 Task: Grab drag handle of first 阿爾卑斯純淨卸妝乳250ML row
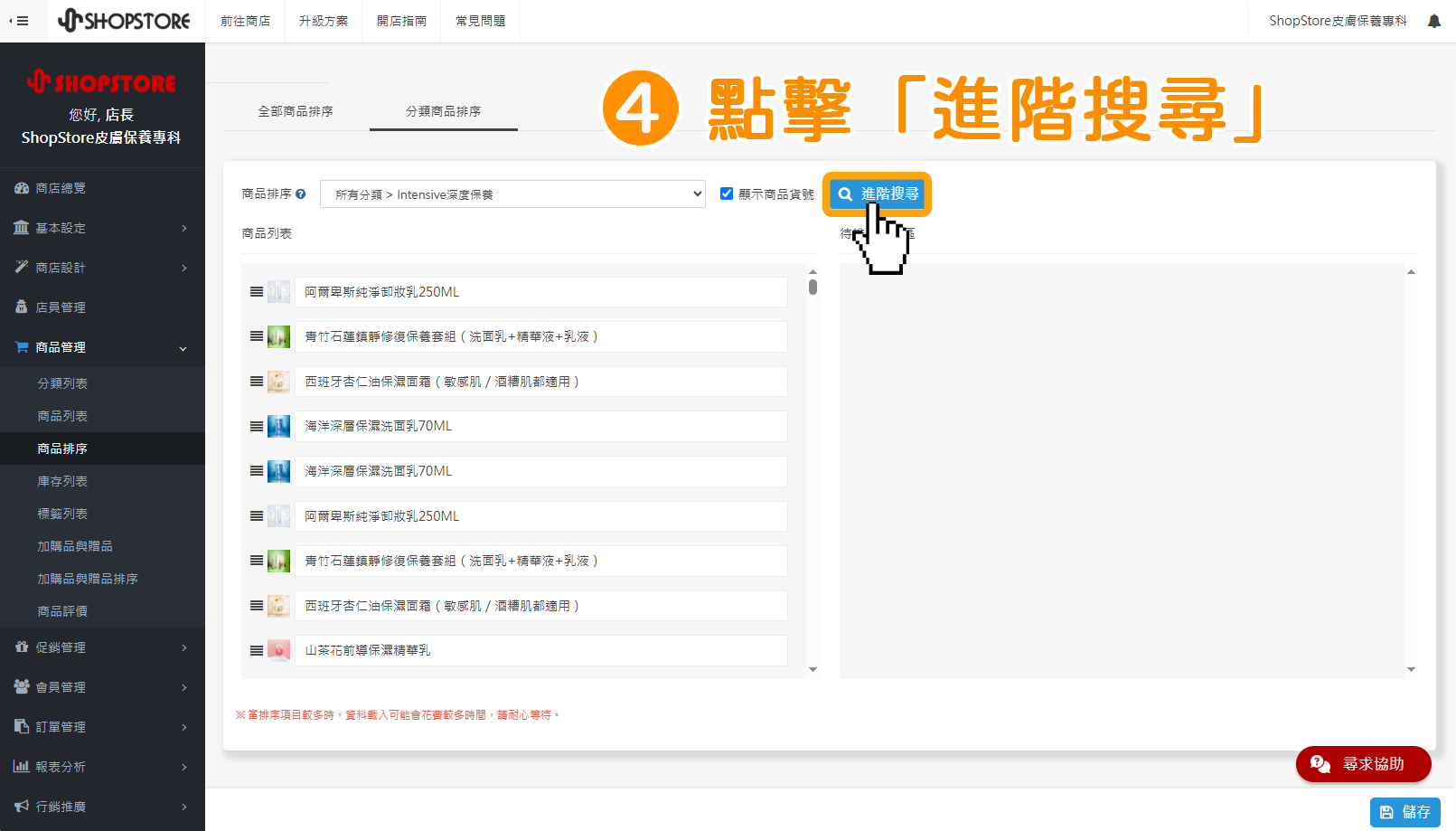[257, 292]
